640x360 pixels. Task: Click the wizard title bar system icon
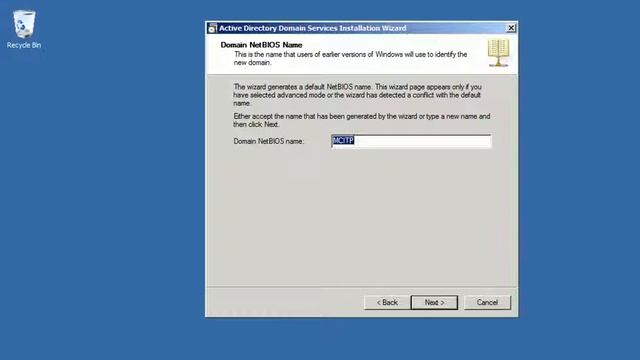coord(212,28)
